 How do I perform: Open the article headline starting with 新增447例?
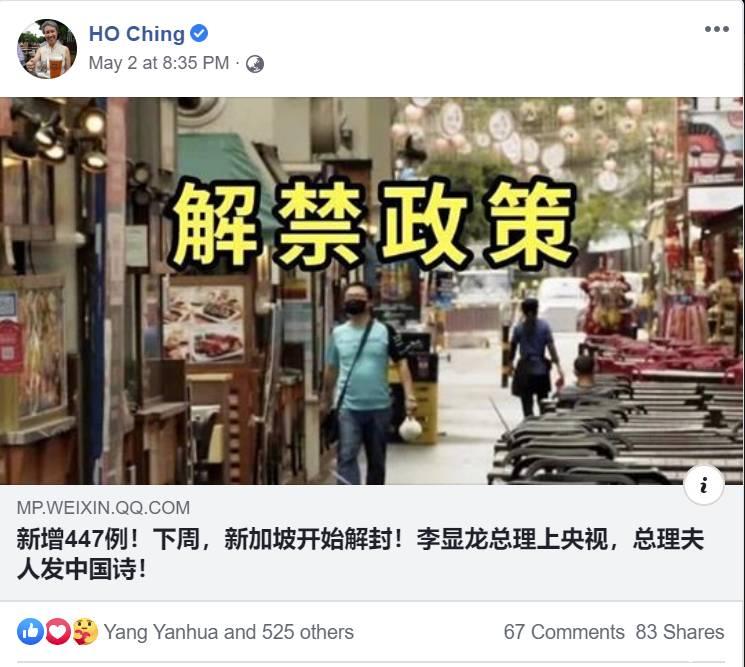(x=360, y=554)
